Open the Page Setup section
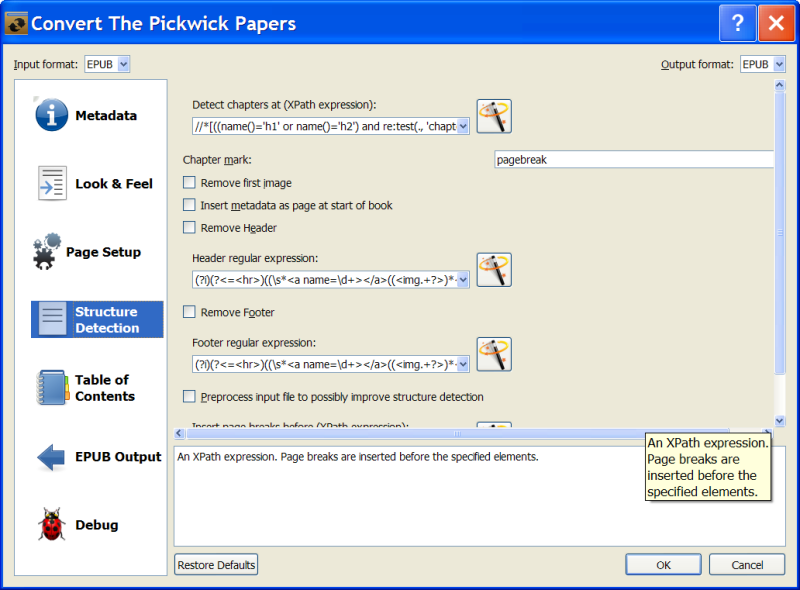The height and width of the screenshot is (590, 800). tap(97, 252)
